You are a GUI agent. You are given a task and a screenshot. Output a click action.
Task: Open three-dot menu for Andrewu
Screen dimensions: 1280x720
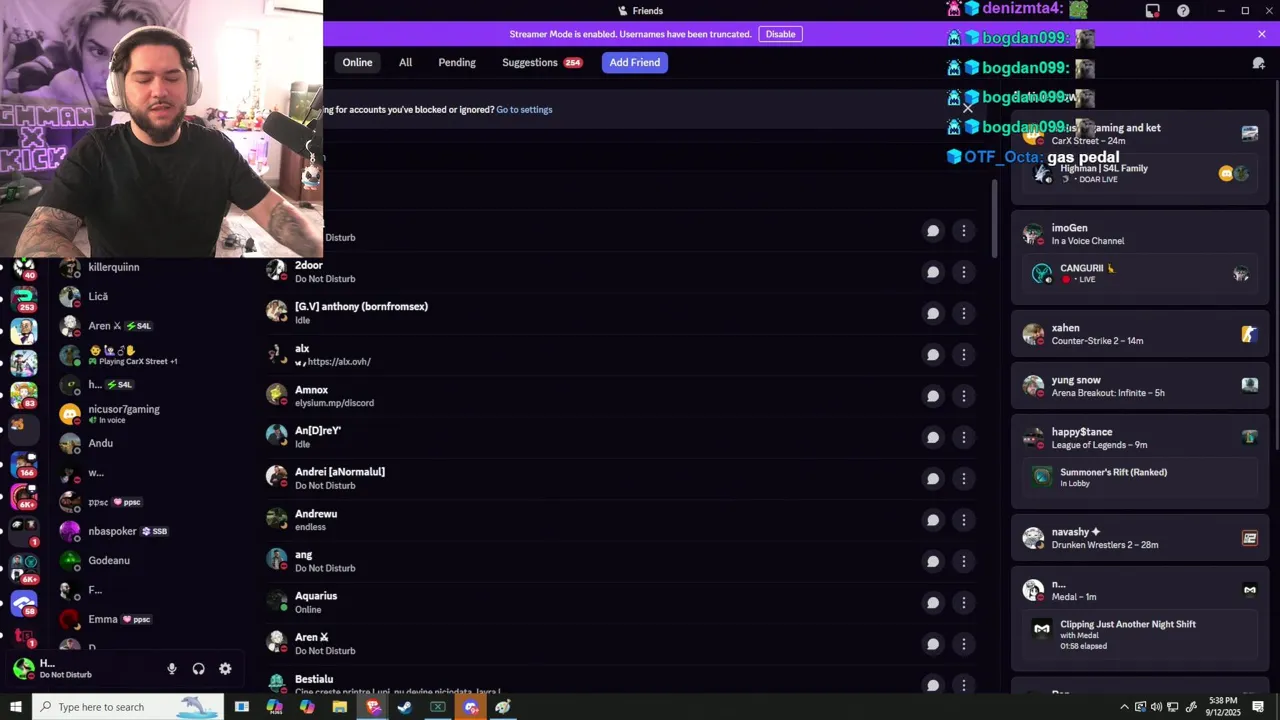964,520
